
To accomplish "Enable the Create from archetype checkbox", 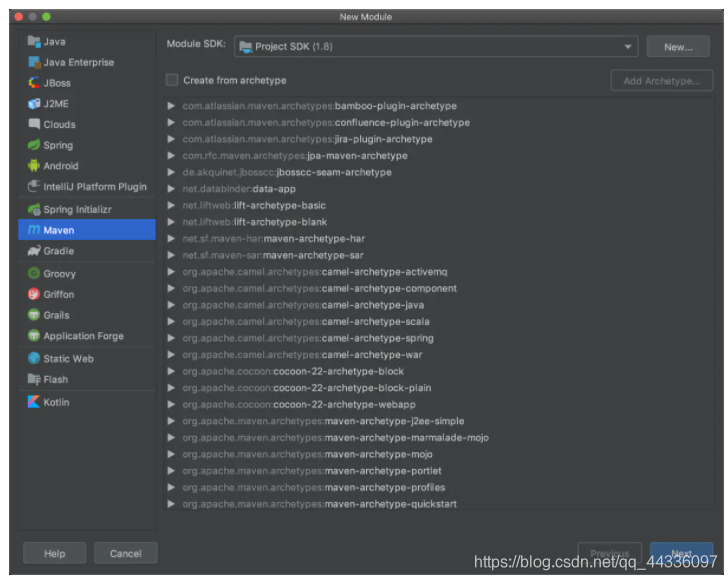I will [172, 80].
